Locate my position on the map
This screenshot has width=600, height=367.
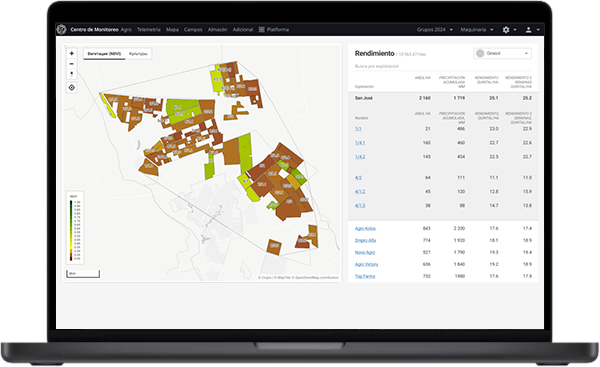[72, 88]
